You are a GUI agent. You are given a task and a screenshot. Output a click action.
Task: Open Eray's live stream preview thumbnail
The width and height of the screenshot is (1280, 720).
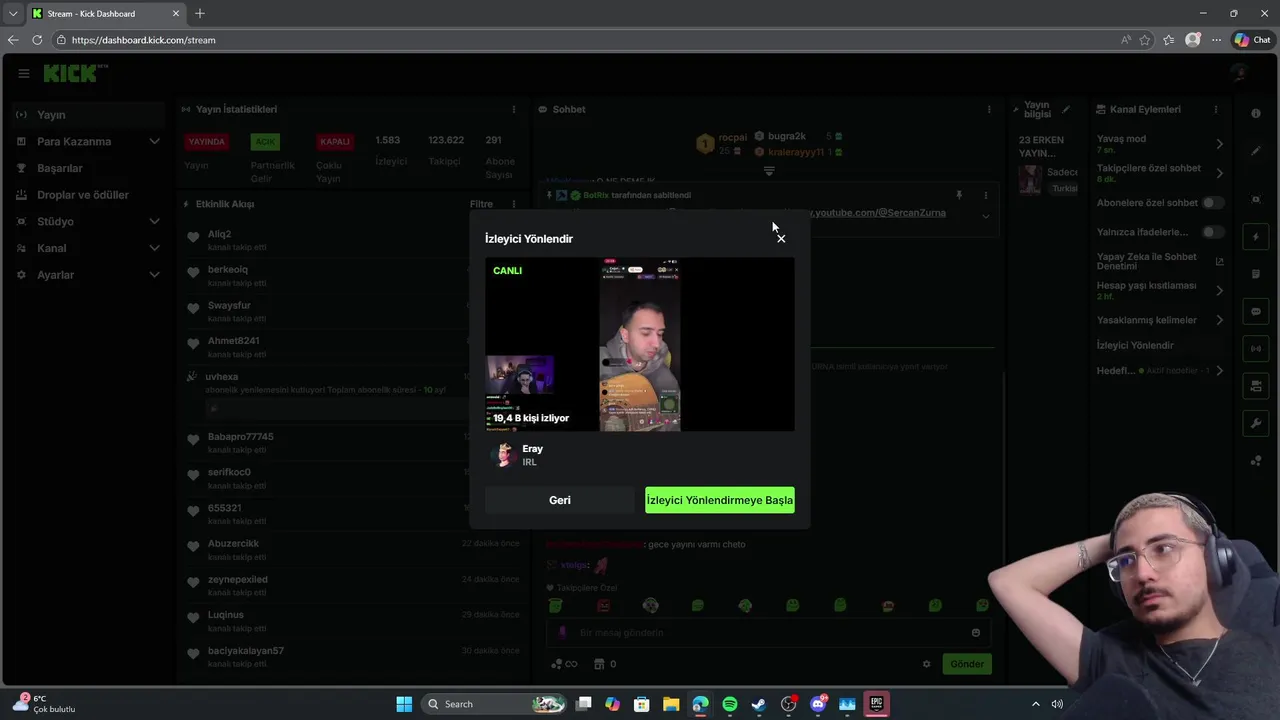[x=640, y=345]
